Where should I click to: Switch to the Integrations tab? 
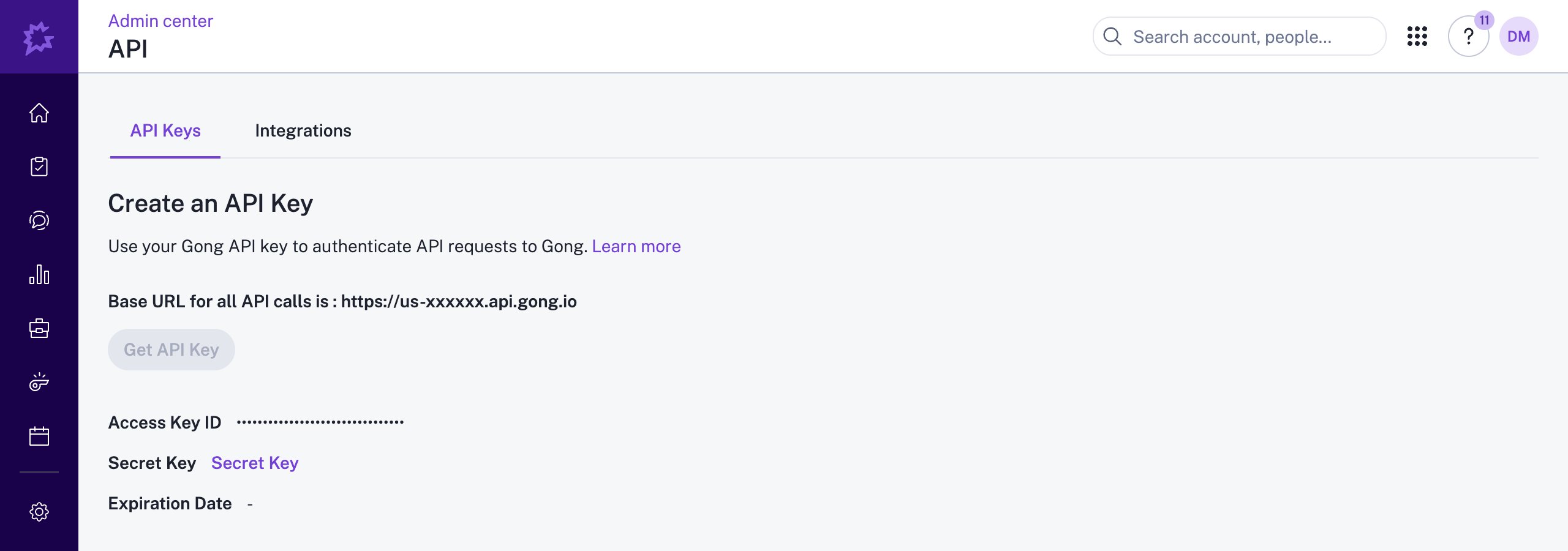tap(303, 131)
